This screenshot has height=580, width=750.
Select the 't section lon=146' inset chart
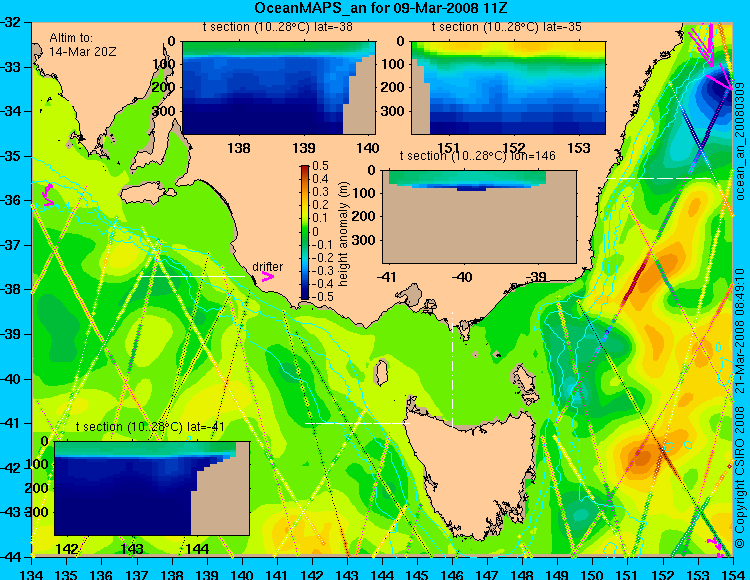point(479,216)
